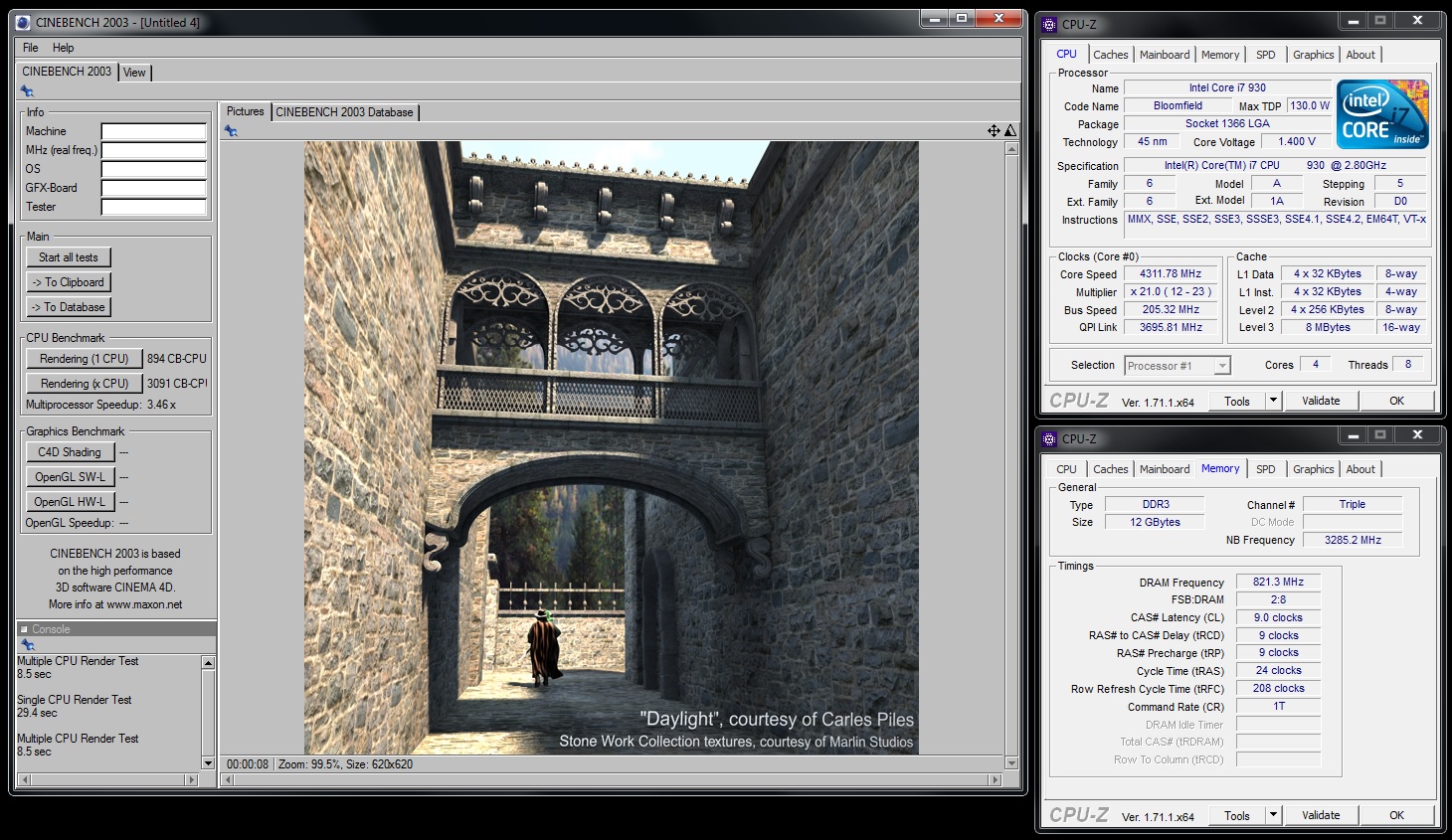Open Graphics tab in upper CPU-Z window

(1314, 55)
